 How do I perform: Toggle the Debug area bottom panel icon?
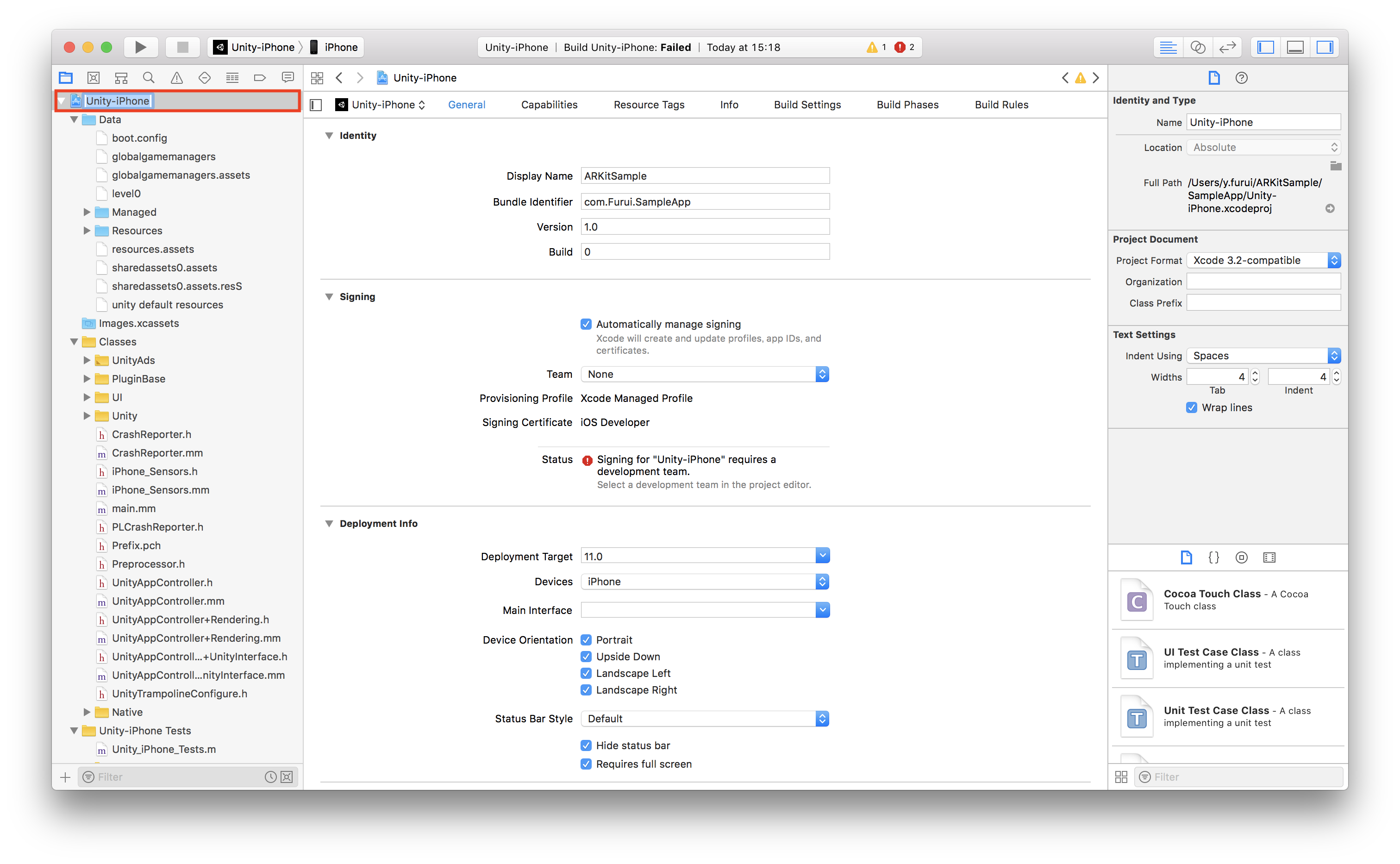pyautogui.click(x=1295, y=47)
